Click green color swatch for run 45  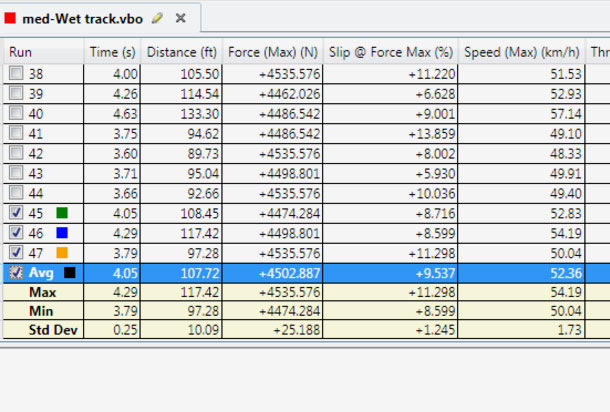[x=62, y=212]
